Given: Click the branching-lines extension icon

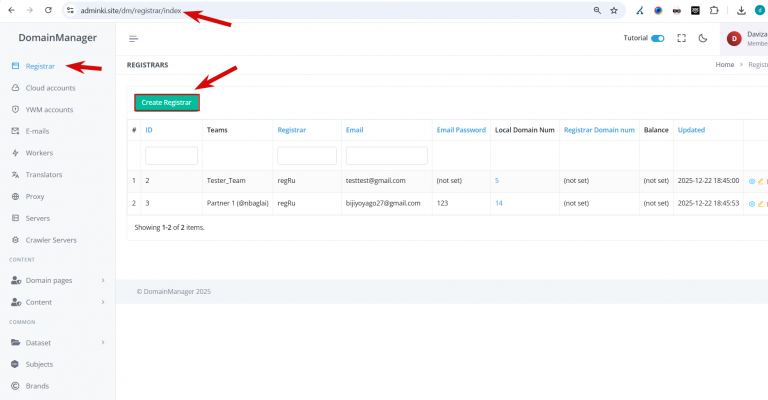Looking at the screenshot, I should point(640,10).
